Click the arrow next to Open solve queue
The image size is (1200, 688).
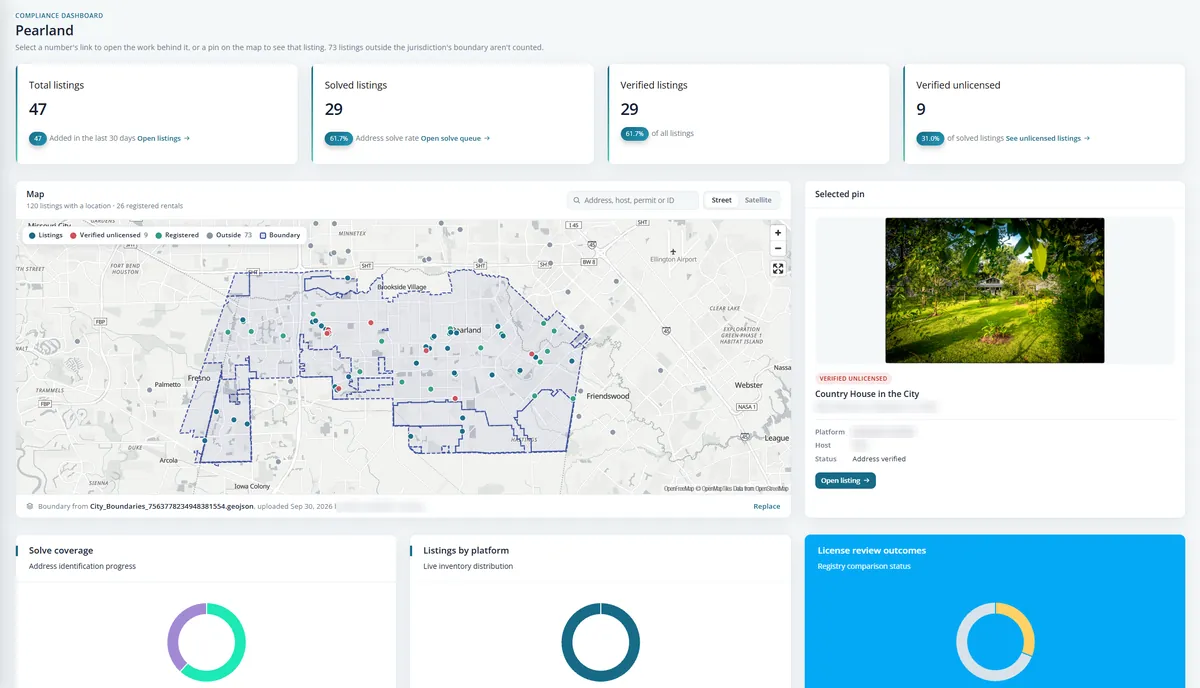click(487, 138)
